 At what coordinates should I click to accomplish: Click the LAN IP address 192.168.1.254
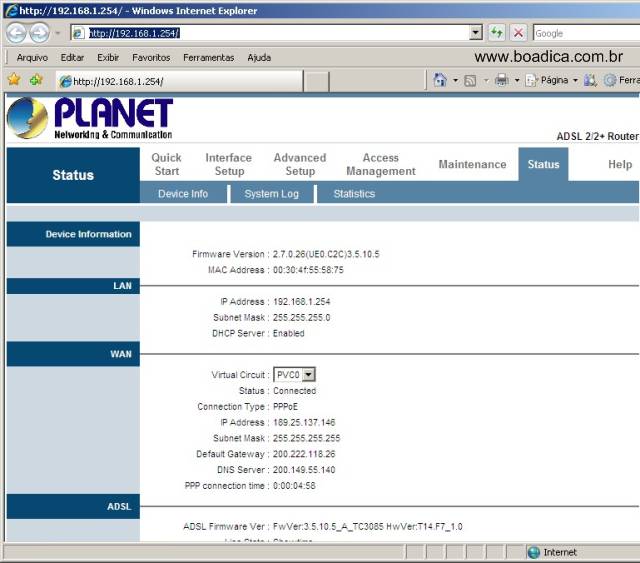[x=302, y=302]
